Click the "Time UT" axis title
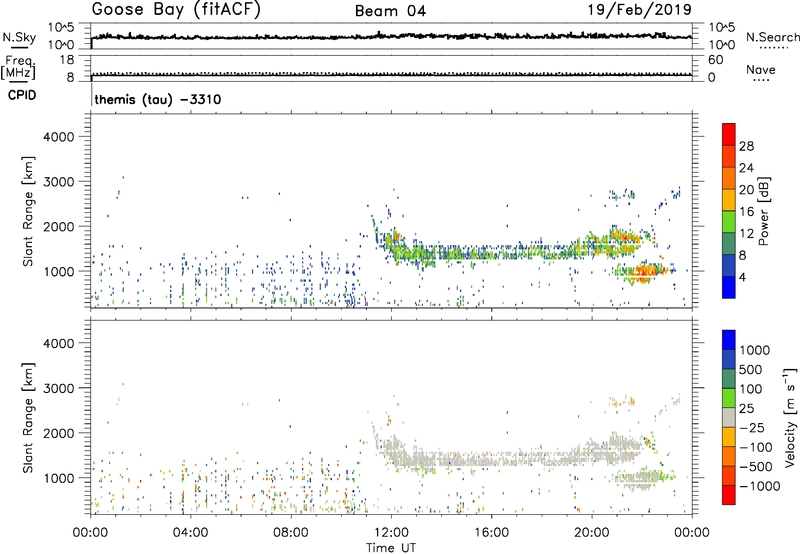This screenshot has width=800, height=554. click(x=391, y=548)
